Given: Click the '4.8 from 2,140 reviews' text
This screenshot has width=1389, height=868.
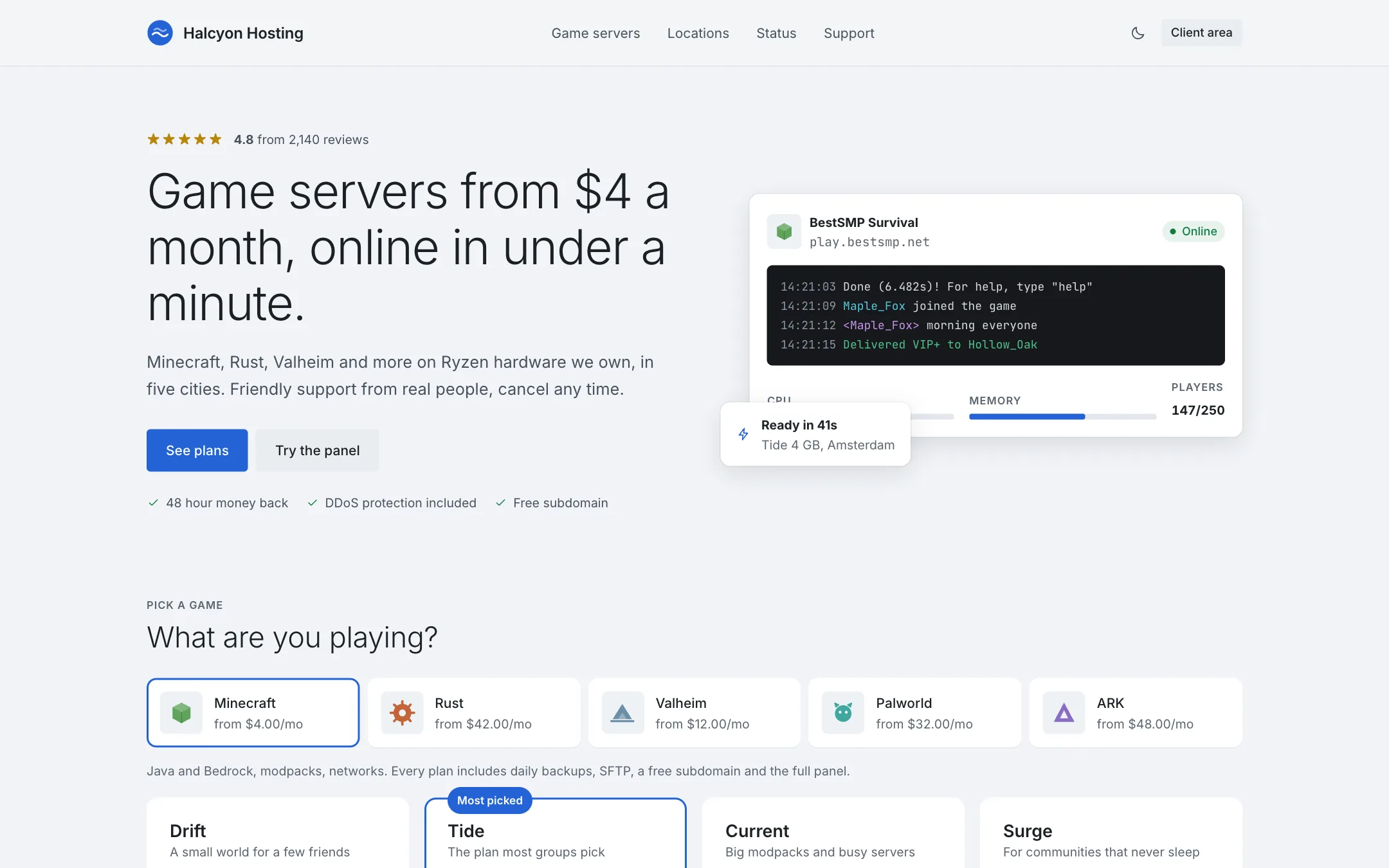Looking at the screenshot, I should tap(301, 140).
